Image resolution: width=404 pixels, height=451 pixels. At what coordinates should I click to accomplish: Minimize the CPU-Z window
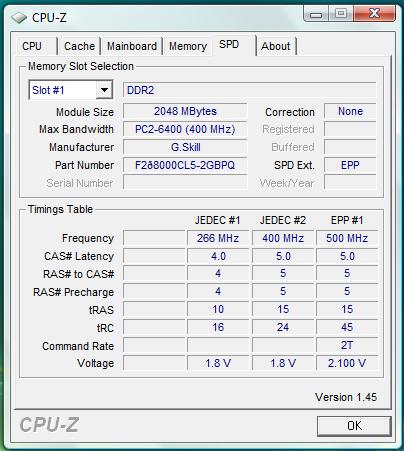pos(316,14)
